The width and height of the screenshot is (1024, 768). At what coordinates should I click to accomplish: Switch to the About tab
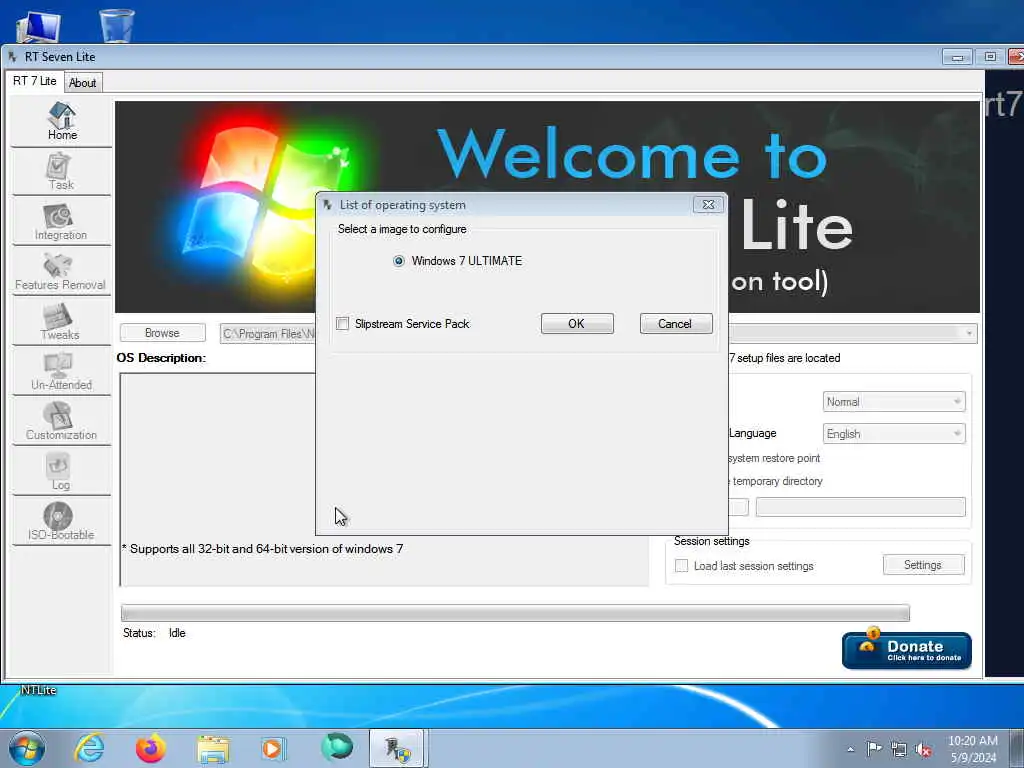click(x=82, y=83)
